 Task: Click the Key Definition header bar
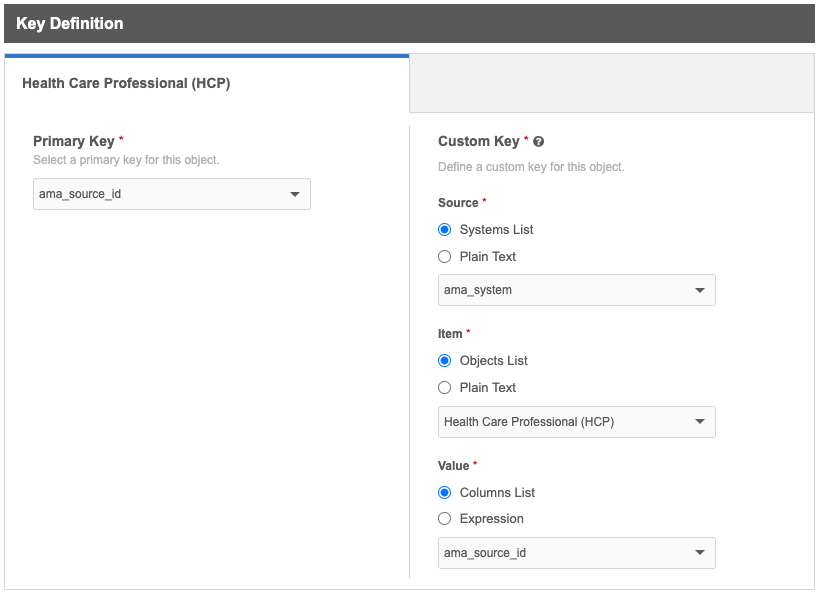click(x=409, y=24)
